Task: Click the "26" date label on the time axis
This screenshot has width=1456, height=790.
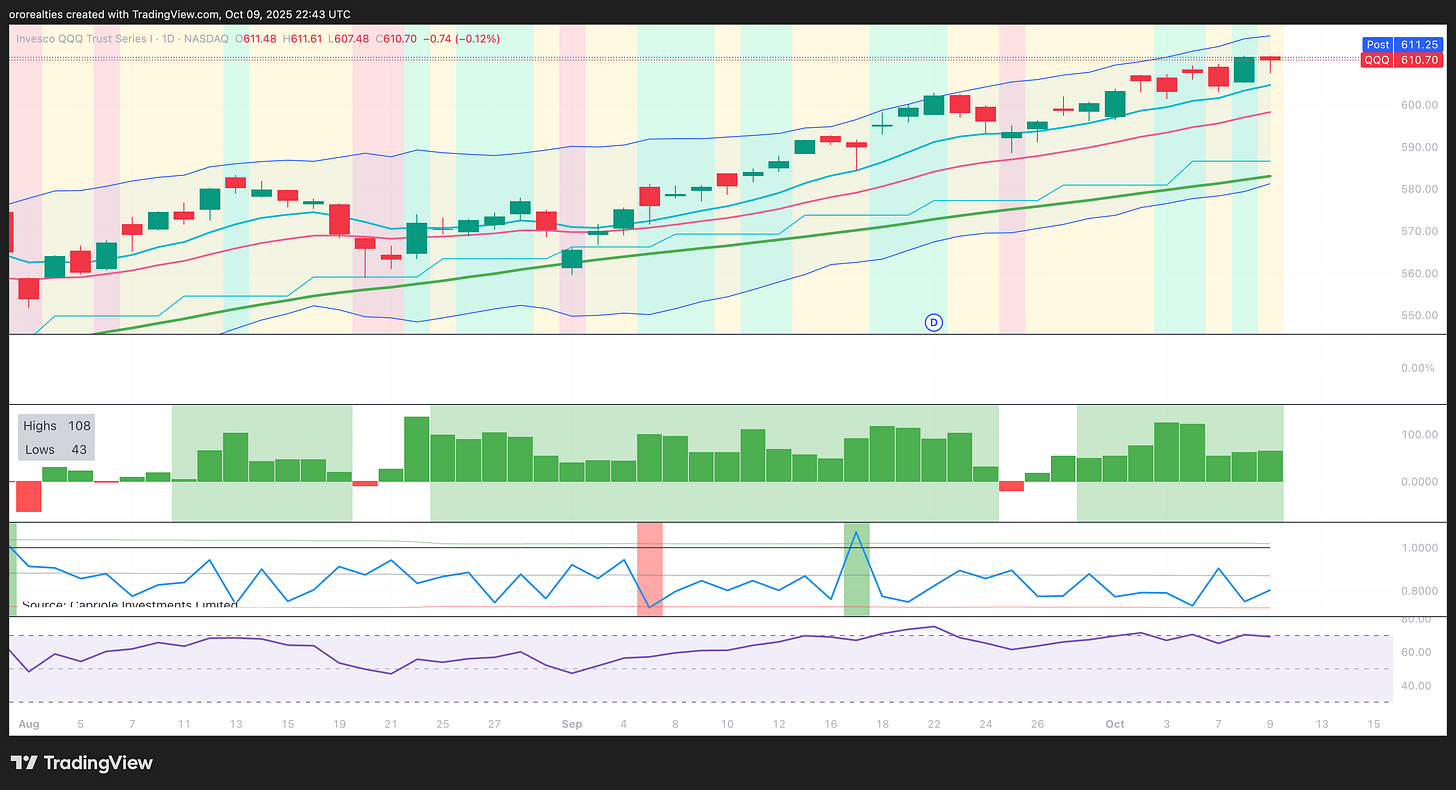Action: point(1038,724)
